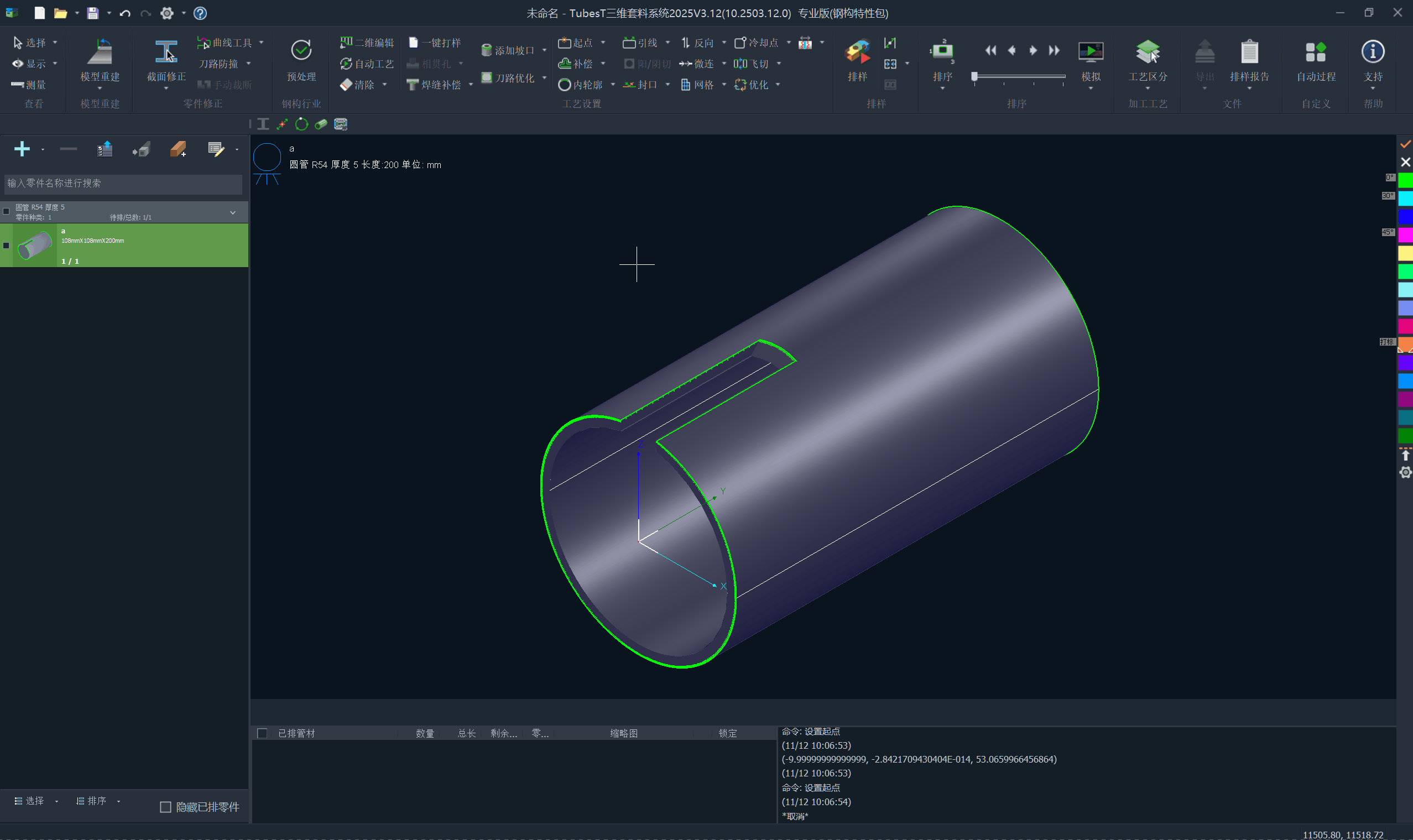
Task: Click the 模型重建 model rebuild icon
Action: tap(100, 53)
